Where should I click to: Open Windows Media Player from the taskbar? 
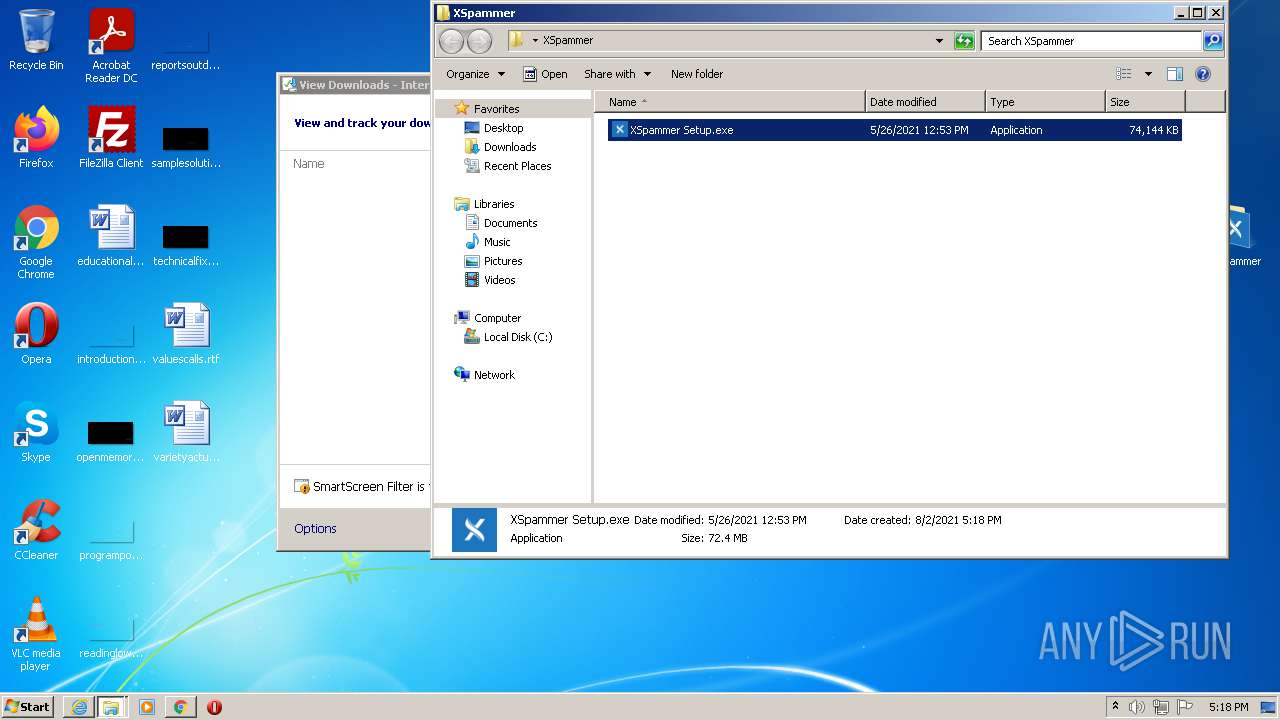pos(147,707)
